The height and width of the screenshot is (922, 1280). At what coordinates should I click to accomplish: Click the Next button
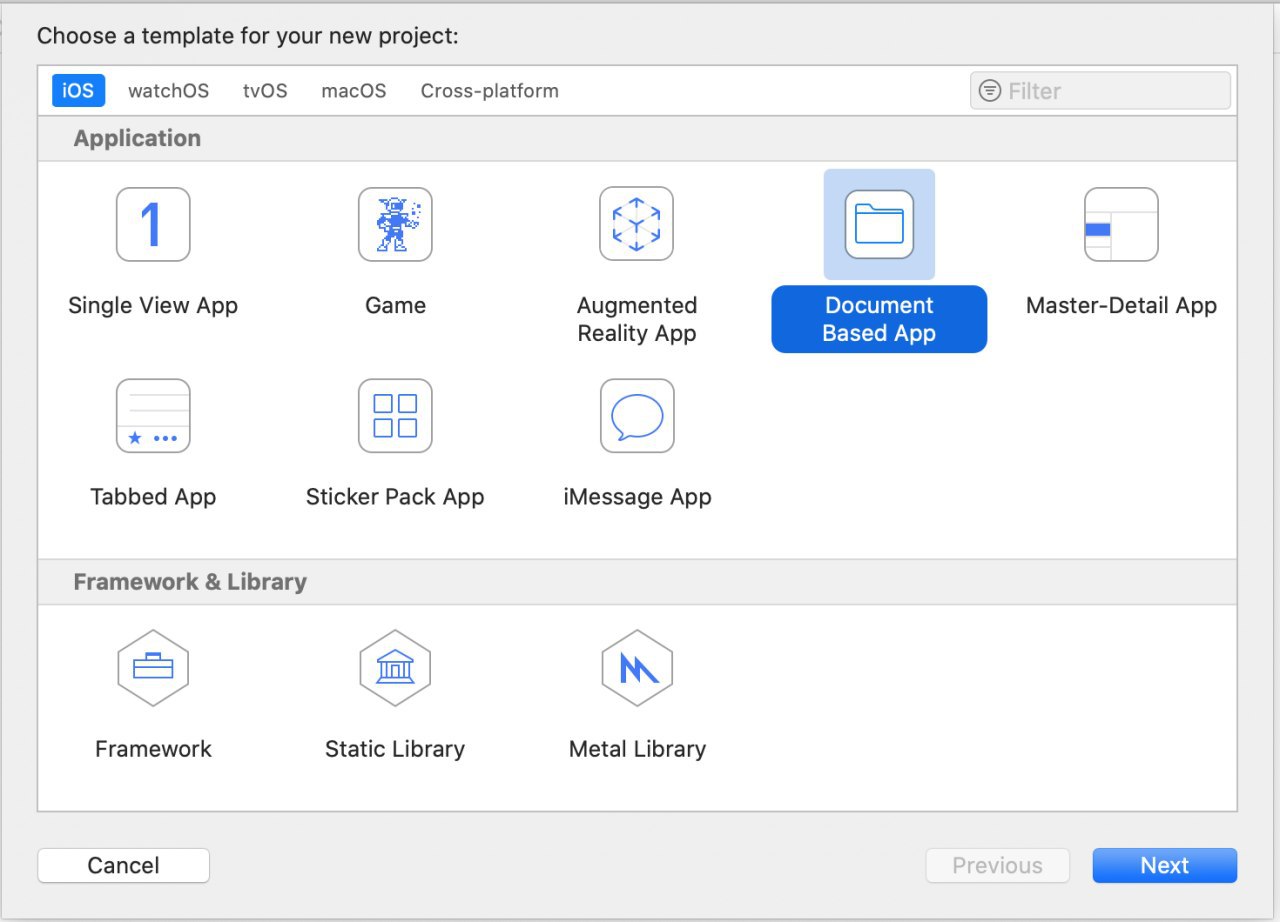click(1165, 866)
